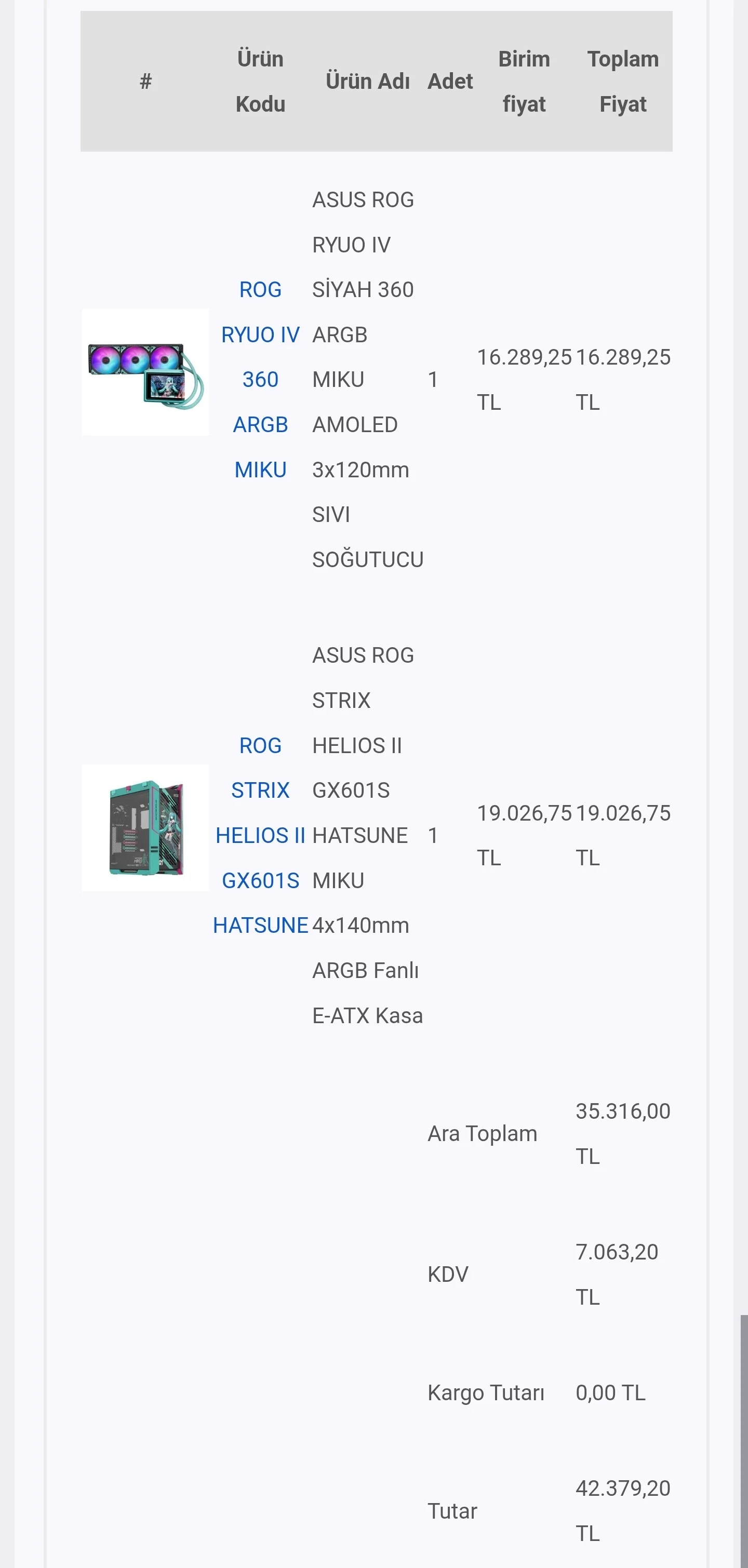Viewport: 748px width, 1568px height.
Task: Select the Adet column header
Action: 450,82
